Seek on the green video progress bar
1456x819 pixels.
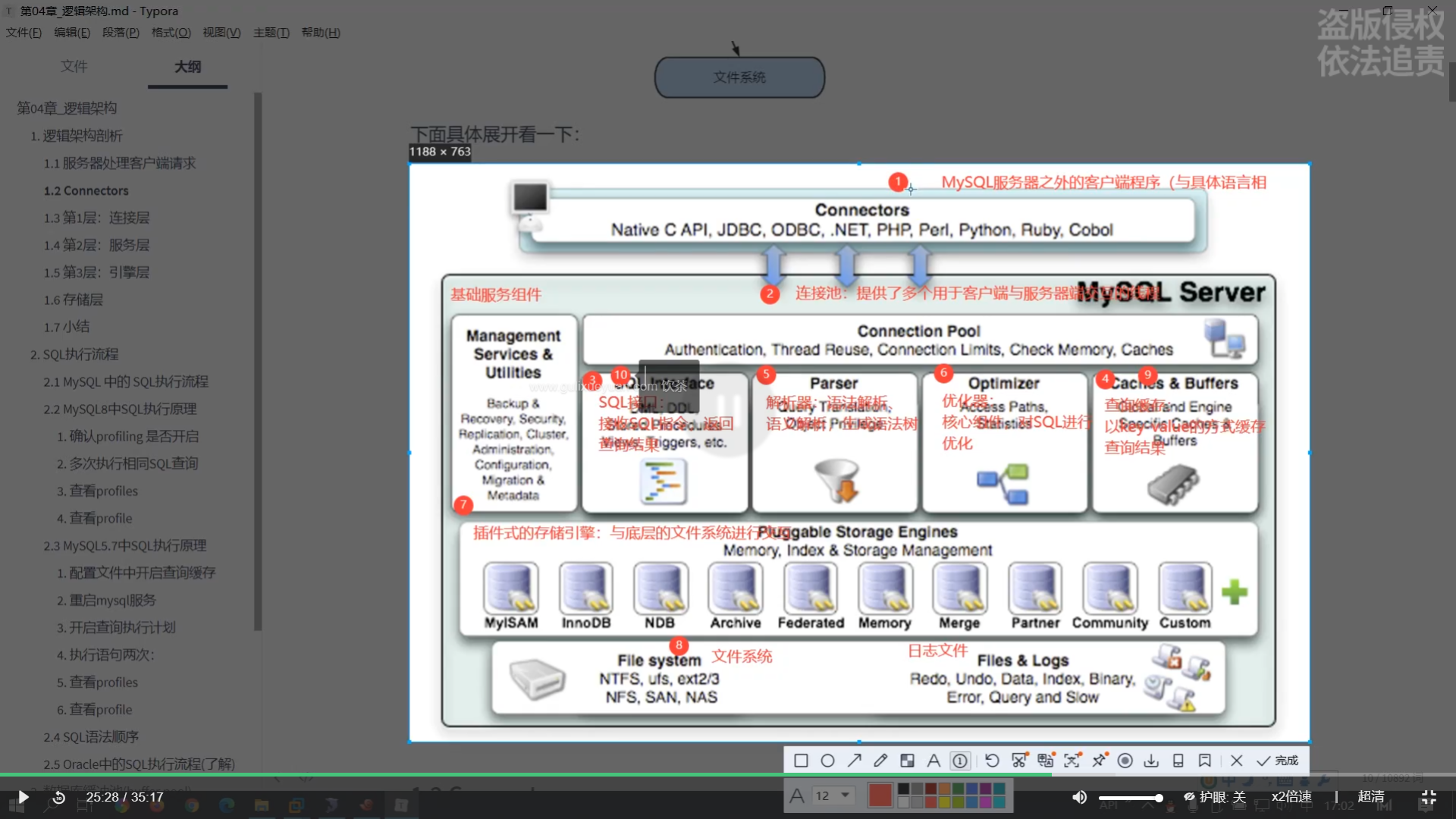526,774
